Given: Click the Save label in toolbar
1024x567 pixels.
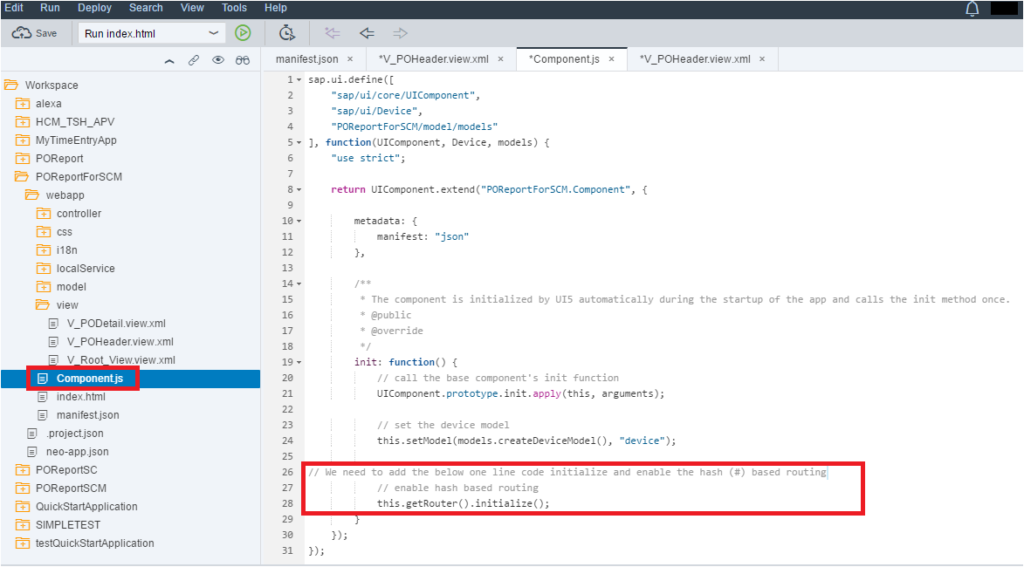Looking at the screenshot, I should (x=46, y=33).
